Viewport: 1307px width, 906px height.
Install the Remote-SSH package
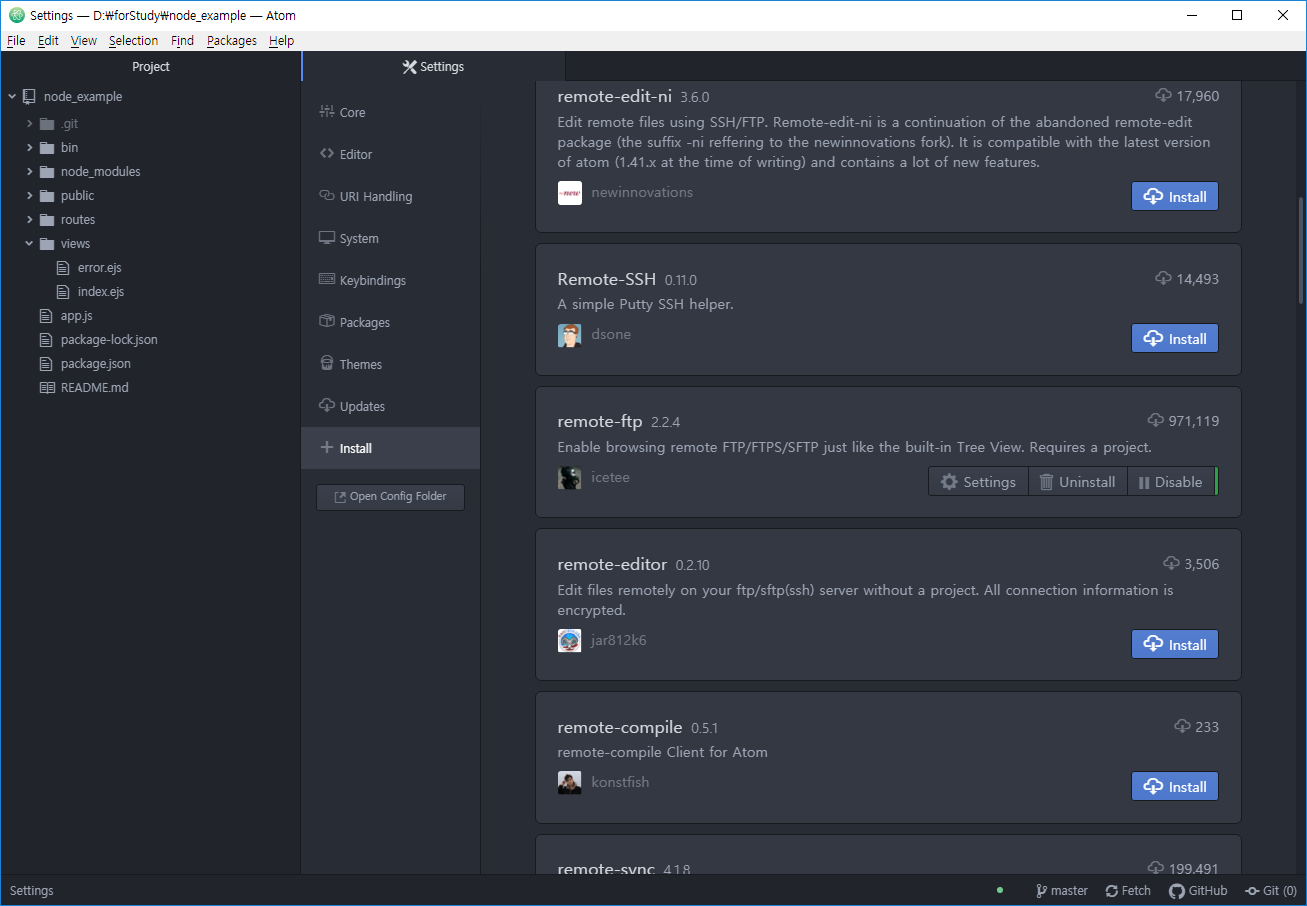pyautogui.click(x=1175, y=338)
